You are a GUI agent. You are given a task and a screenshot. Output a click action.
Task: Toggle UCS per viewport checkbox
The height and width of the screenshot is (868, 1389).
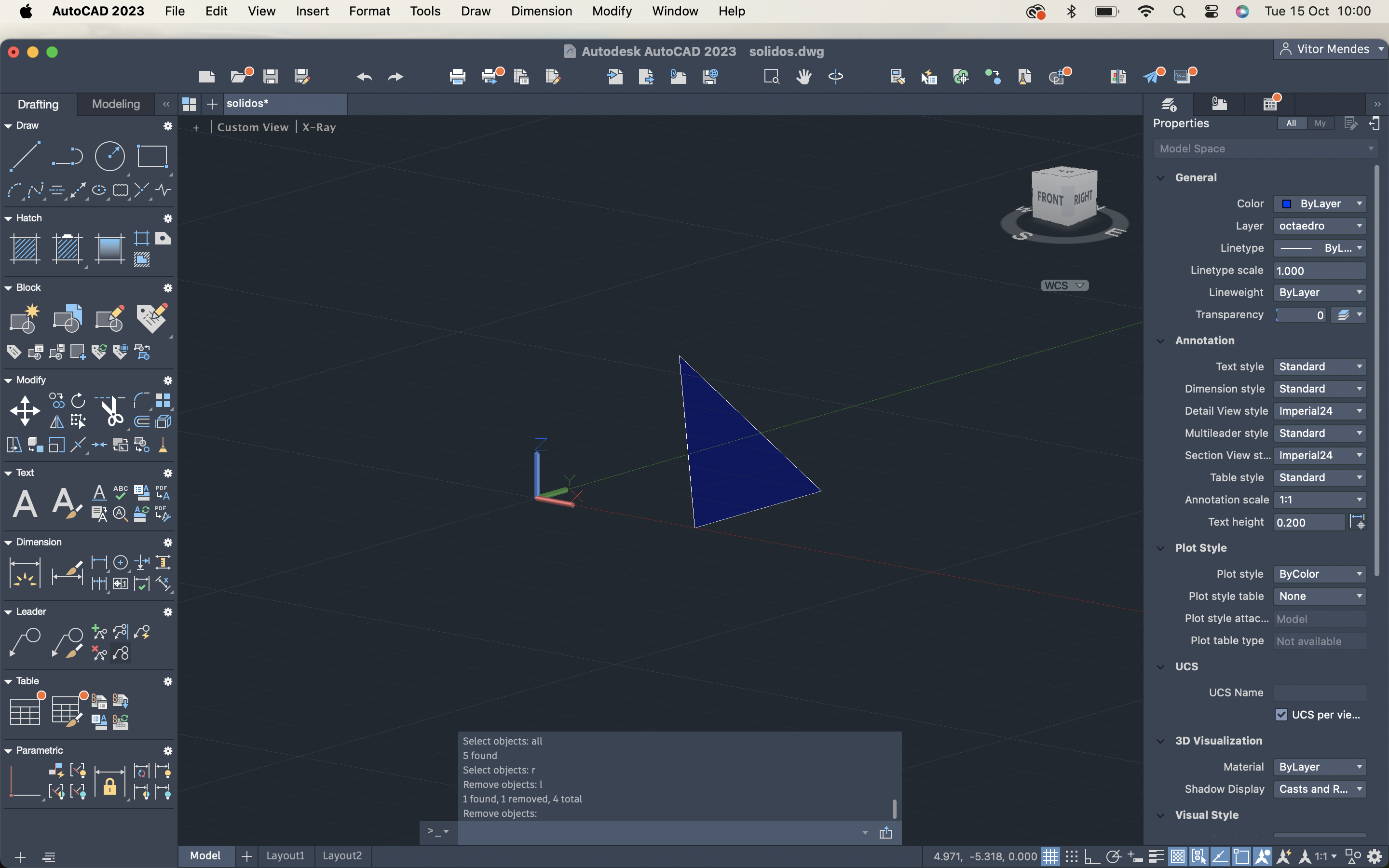1281,715
